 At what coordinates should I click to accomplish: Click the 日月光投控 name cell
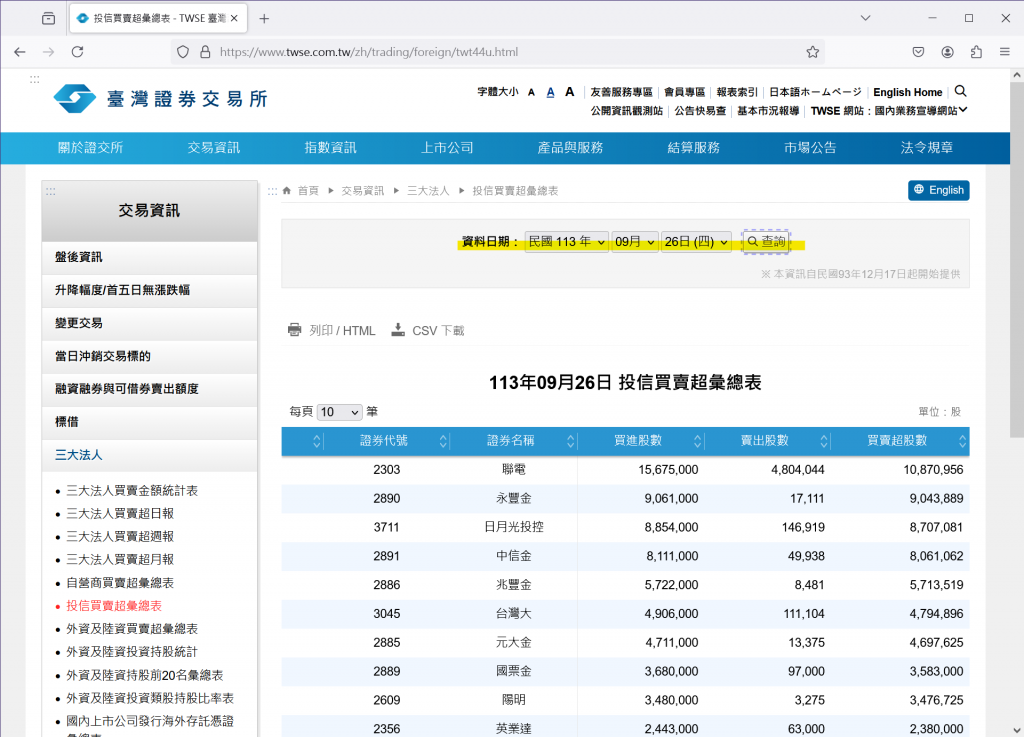pos(514,527)
